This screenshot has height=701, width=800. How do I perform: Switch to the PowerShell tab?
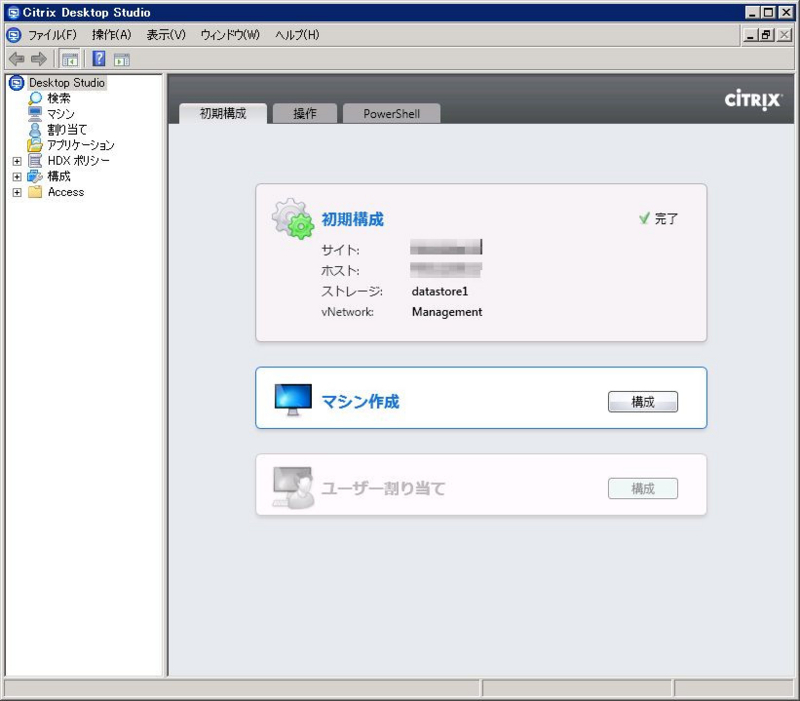[394, 113]
